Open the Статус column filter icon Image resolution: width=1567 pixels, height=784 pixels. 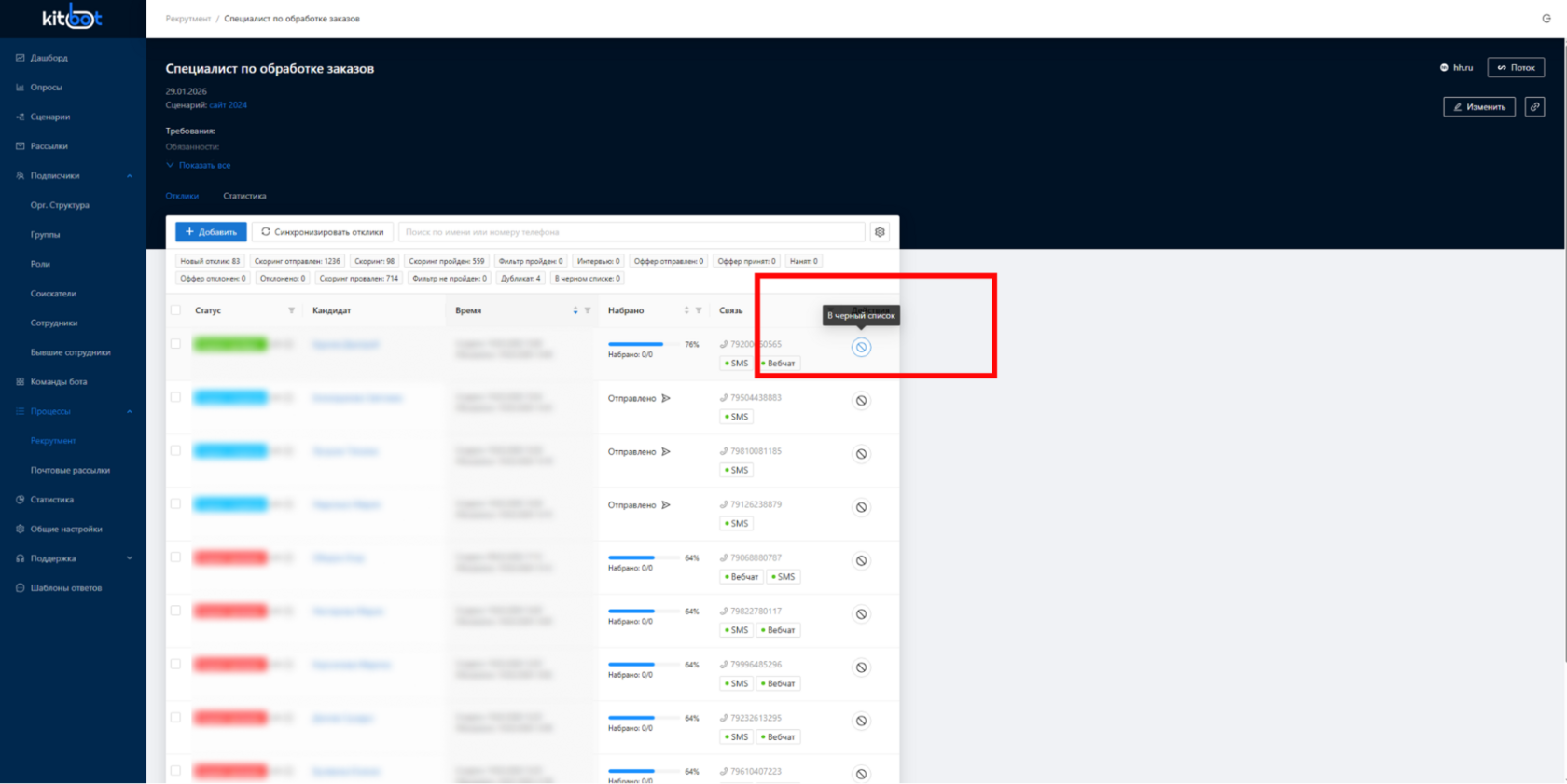click(x=291, y=310)
